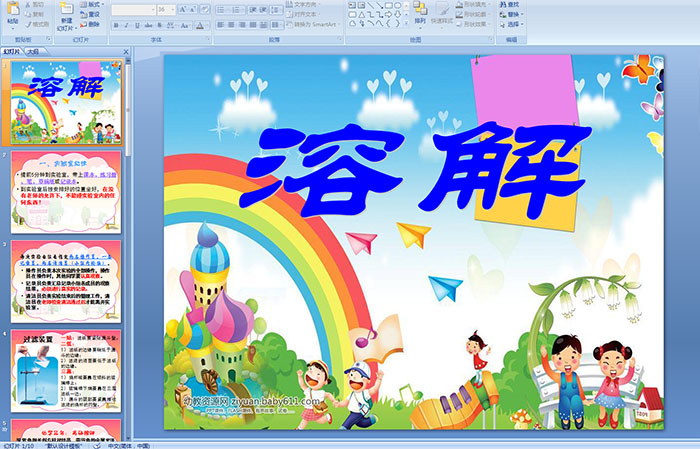This screenshot has width=700, height=449.
Task: Click Replace (替换) button
Action: [511, 15]
